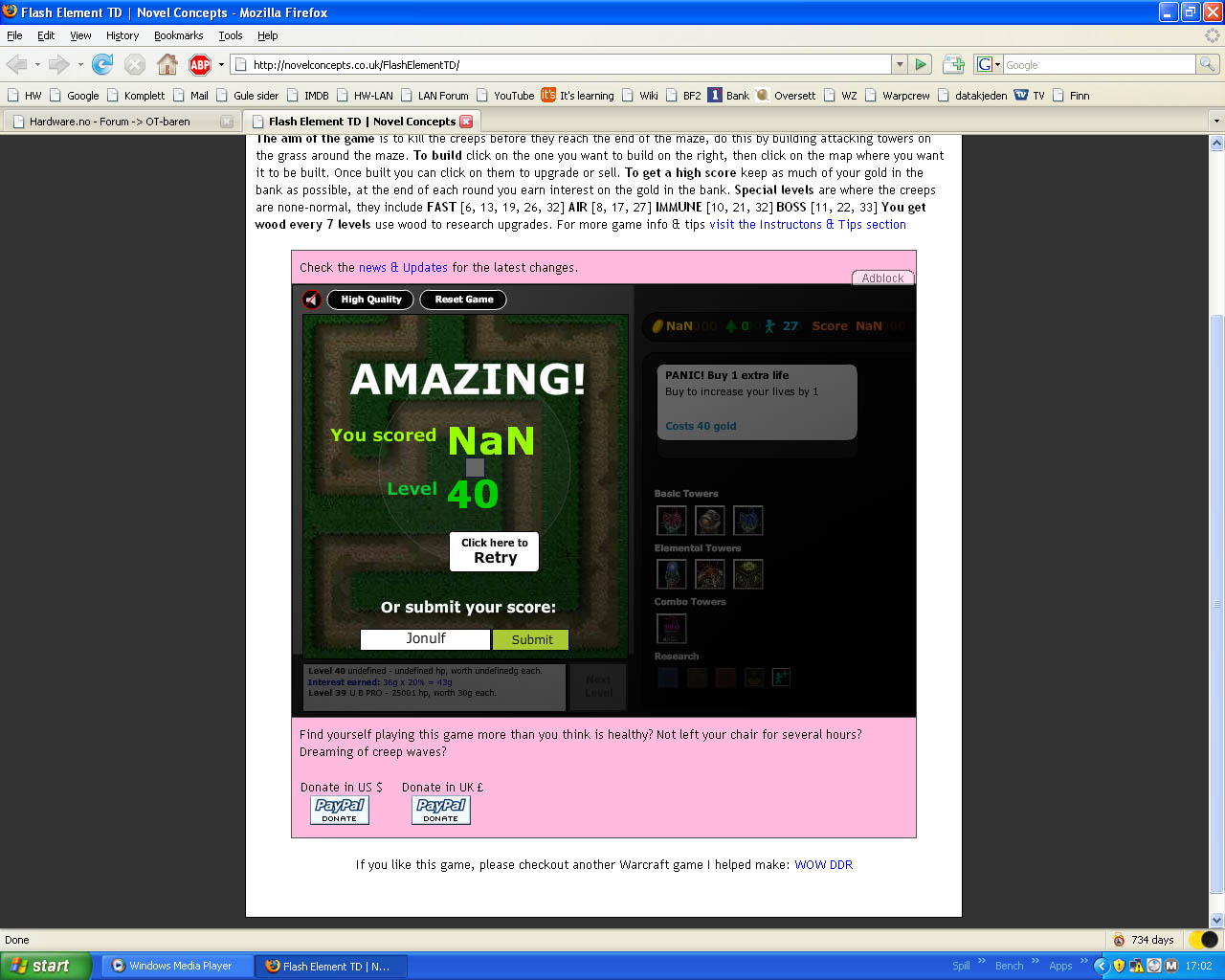Viewport: 1225px width, 980px height.
Task: Open the Gule sider bookmark
Action: point(248,96)
